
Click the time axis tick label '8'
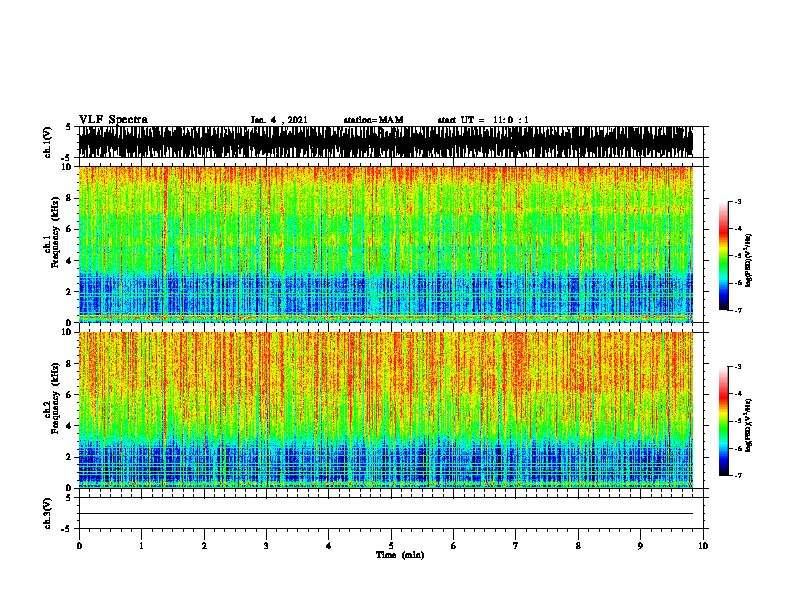pos(578,546)
